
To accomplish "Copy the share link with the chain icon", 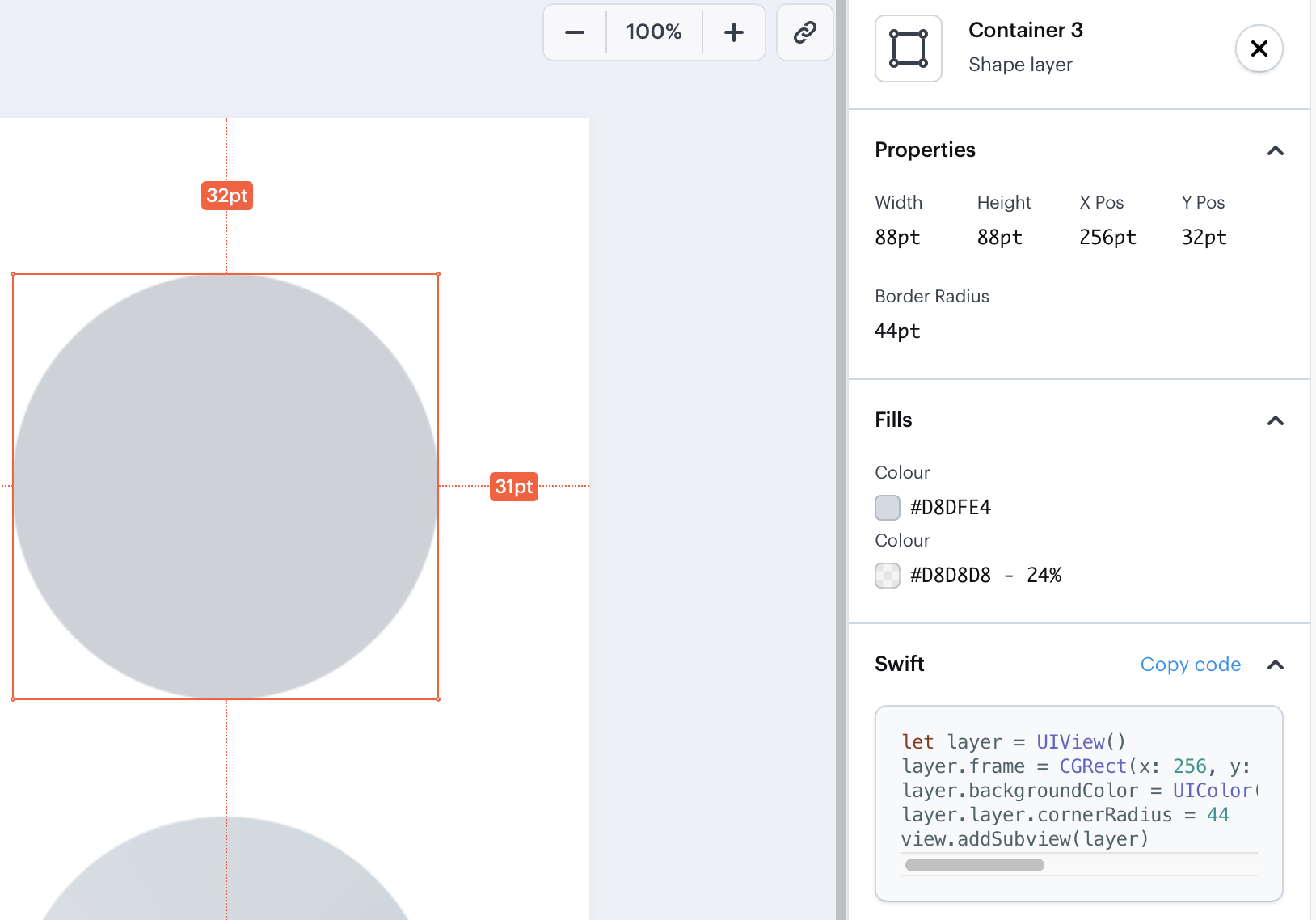I will [805, 32].
